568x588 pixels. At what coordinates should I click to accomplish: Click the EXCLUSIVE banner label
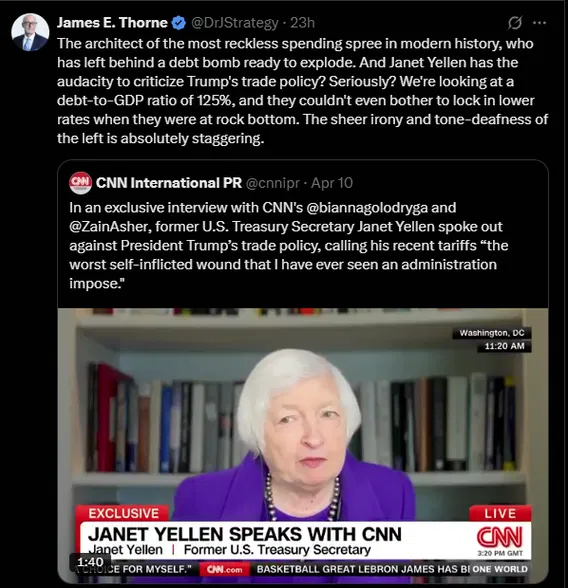[123, 513]
